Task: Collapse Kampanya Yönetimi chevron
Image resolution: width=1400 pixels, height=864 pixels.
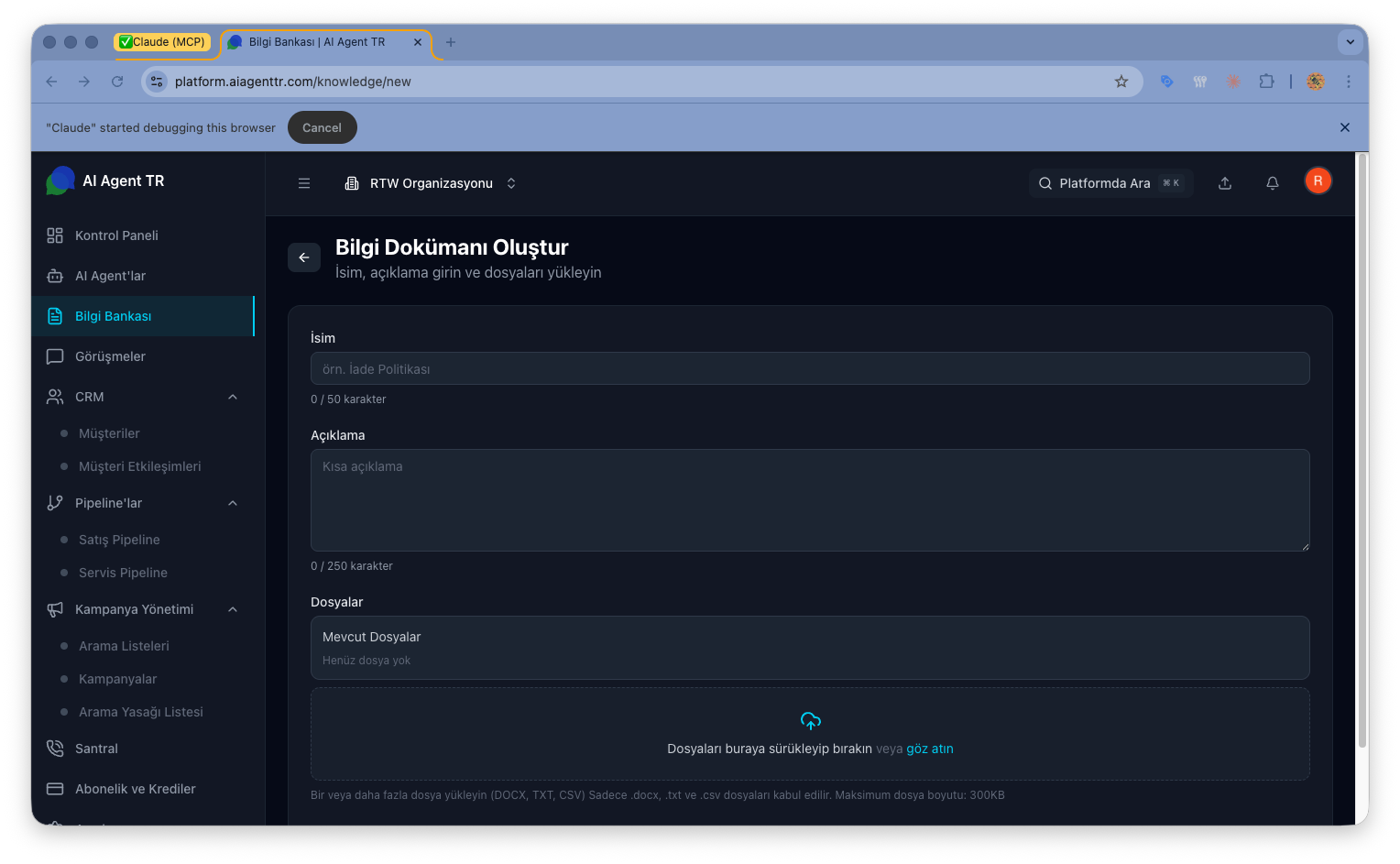Action: click(233, 609)
